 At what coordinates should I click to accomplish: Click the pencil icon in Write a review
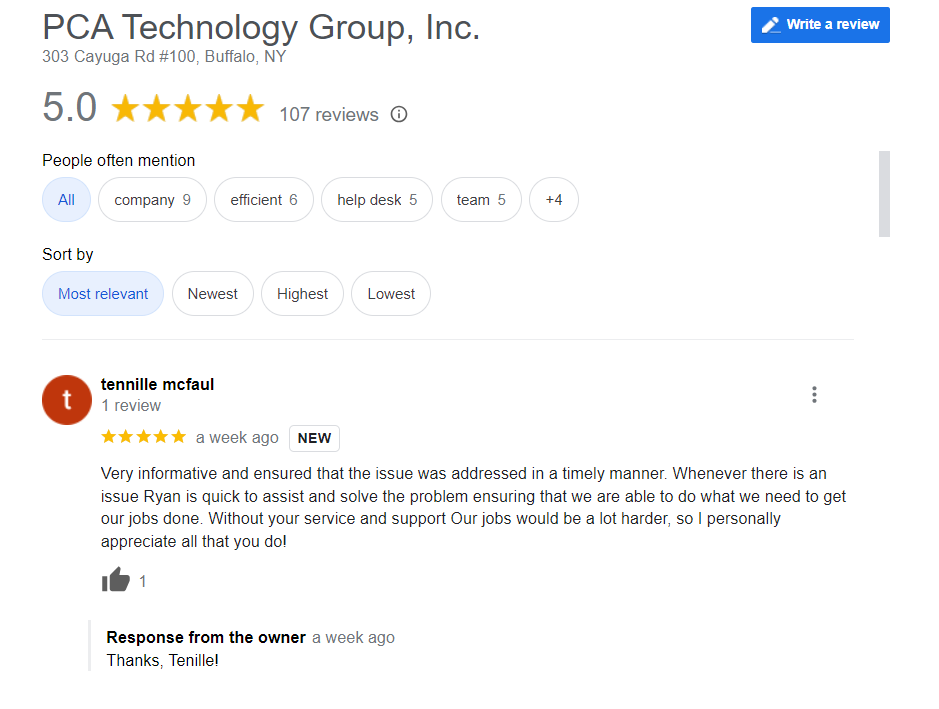tap(771, 25)
